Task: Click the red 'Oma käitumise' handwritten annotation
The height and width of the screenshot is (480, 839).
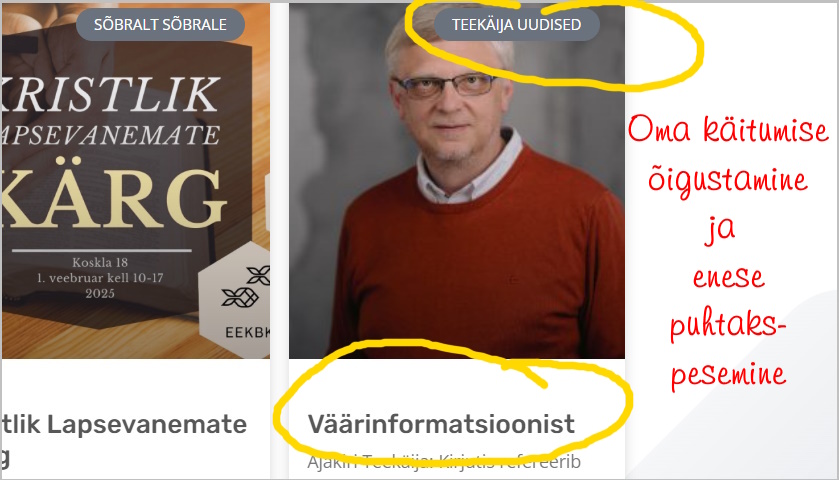Action: click(728, 131)
